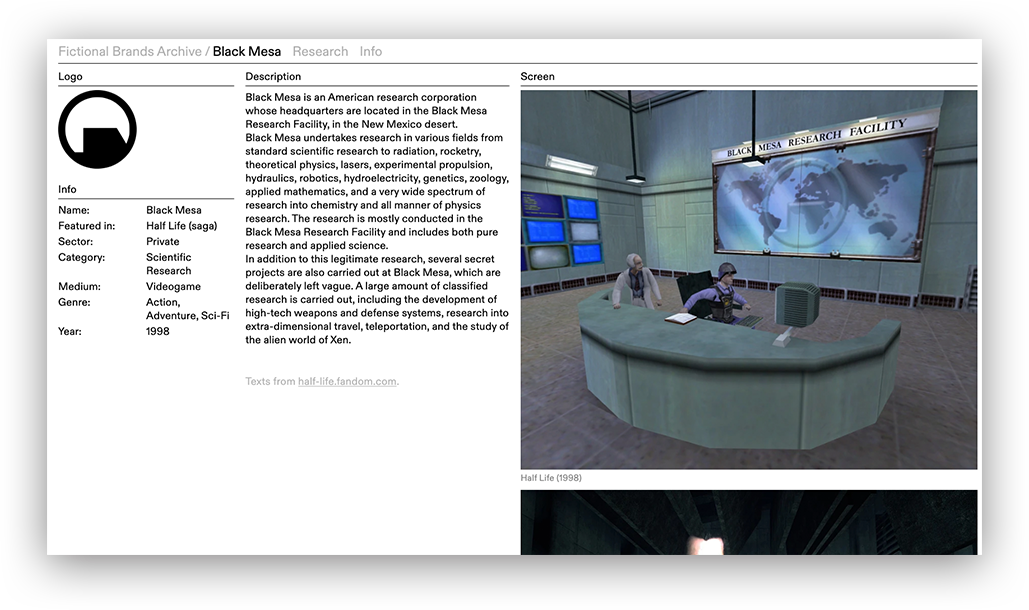Click the 'Category:' label
This screenshot has height=610, width=1029.
pos(81,257)
